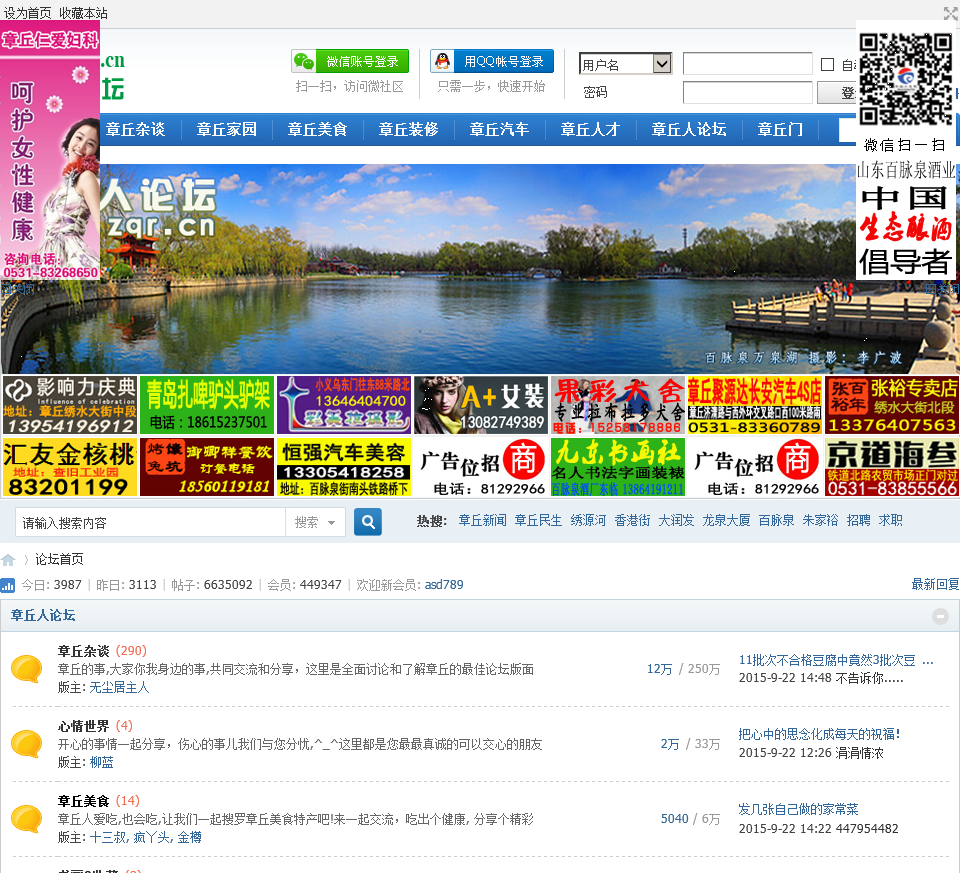
Task: Open the 章丘汽车 navigation tab
Action: pyautogui.click(x=499, y=129)
